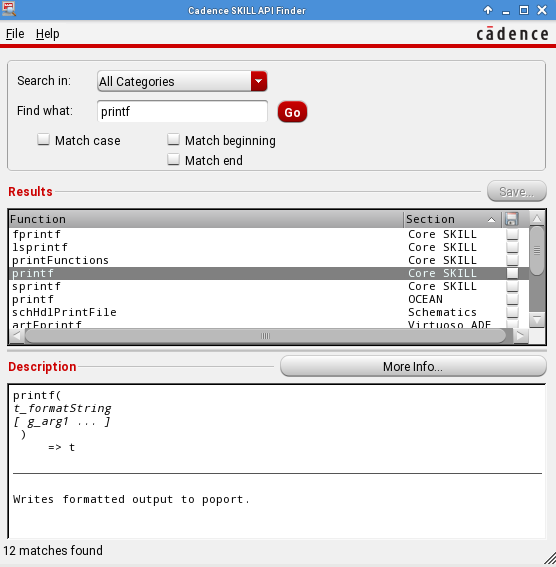Select the fprintf result row

click(x=268, y=234)
